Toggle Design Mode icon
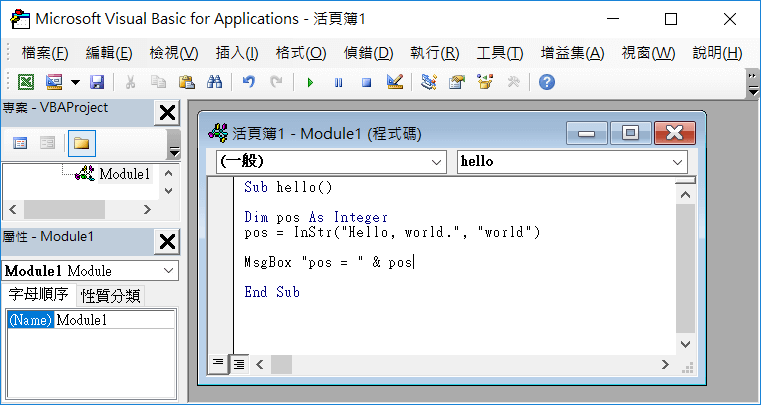Screen dimensions: 761x405 pos(395,82)
